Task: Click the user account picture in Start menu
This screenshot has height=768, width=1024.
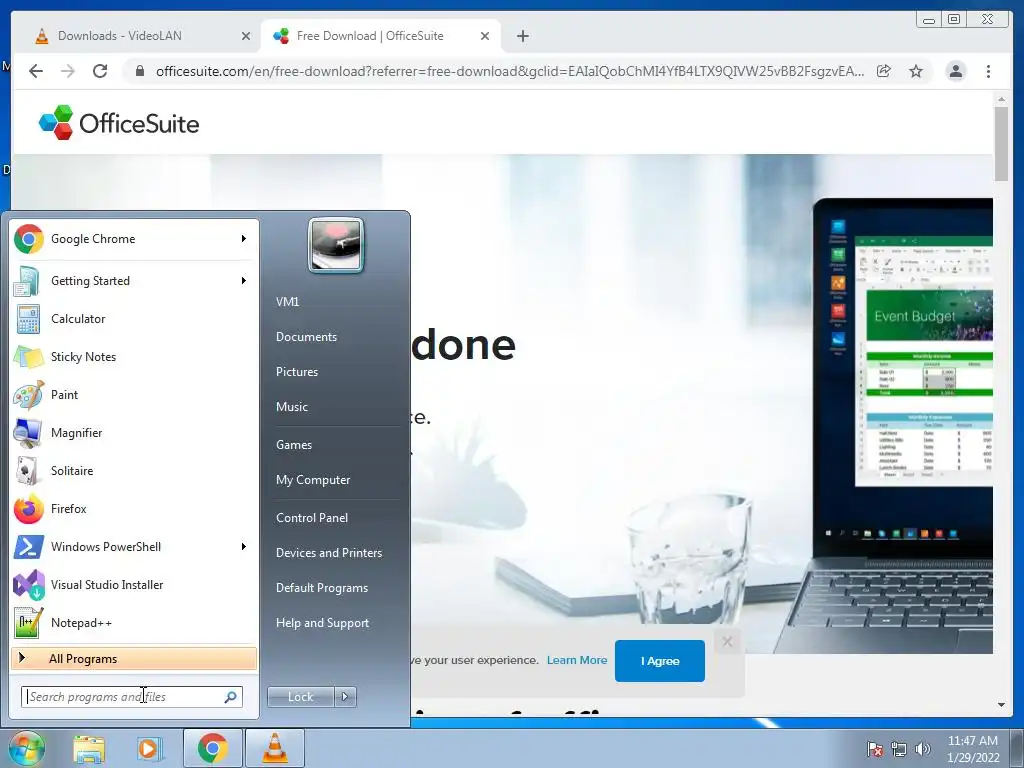Action: (x=336, y=245)
